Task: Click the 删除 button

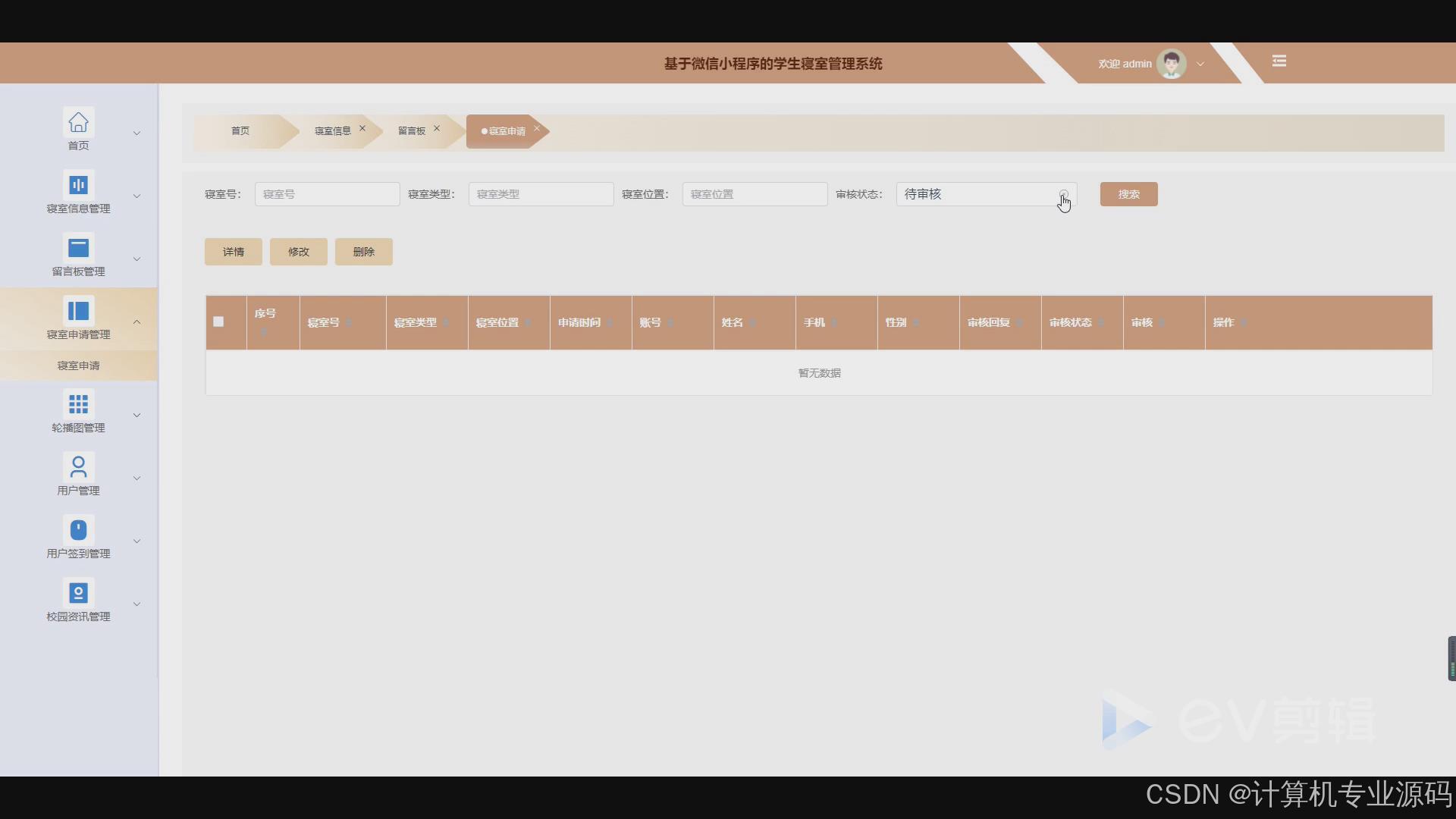Action: [x=363, y=252]
